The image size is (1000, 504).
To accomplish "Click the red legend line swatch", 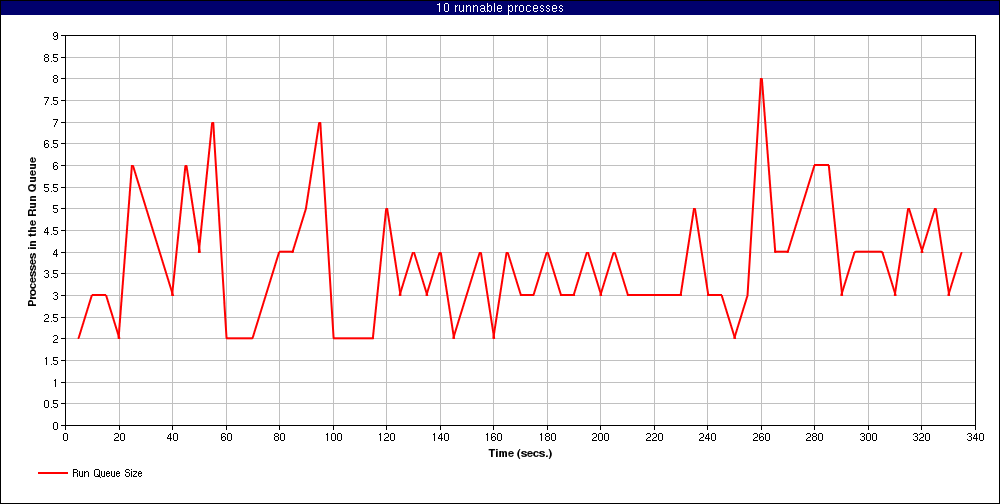I will 53,473.
